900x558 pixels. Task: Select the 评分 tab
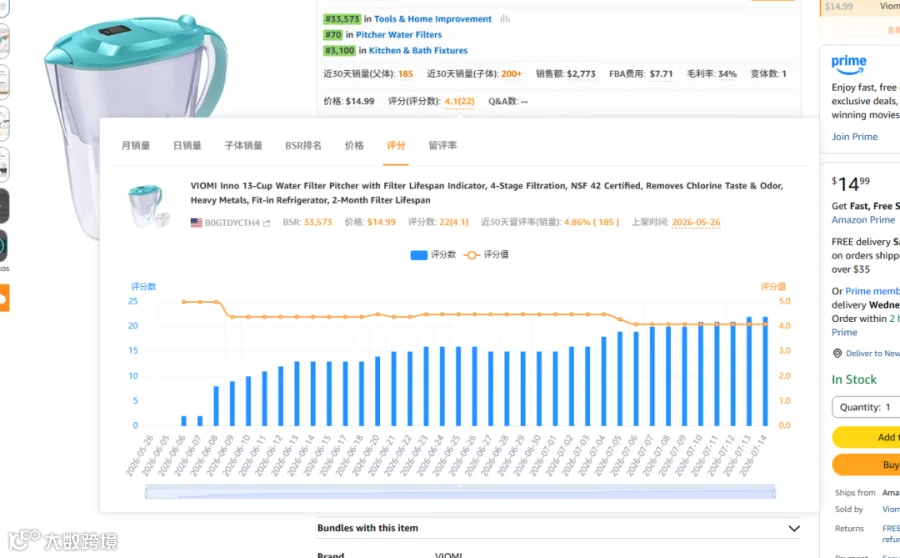(x=395, y=146)
